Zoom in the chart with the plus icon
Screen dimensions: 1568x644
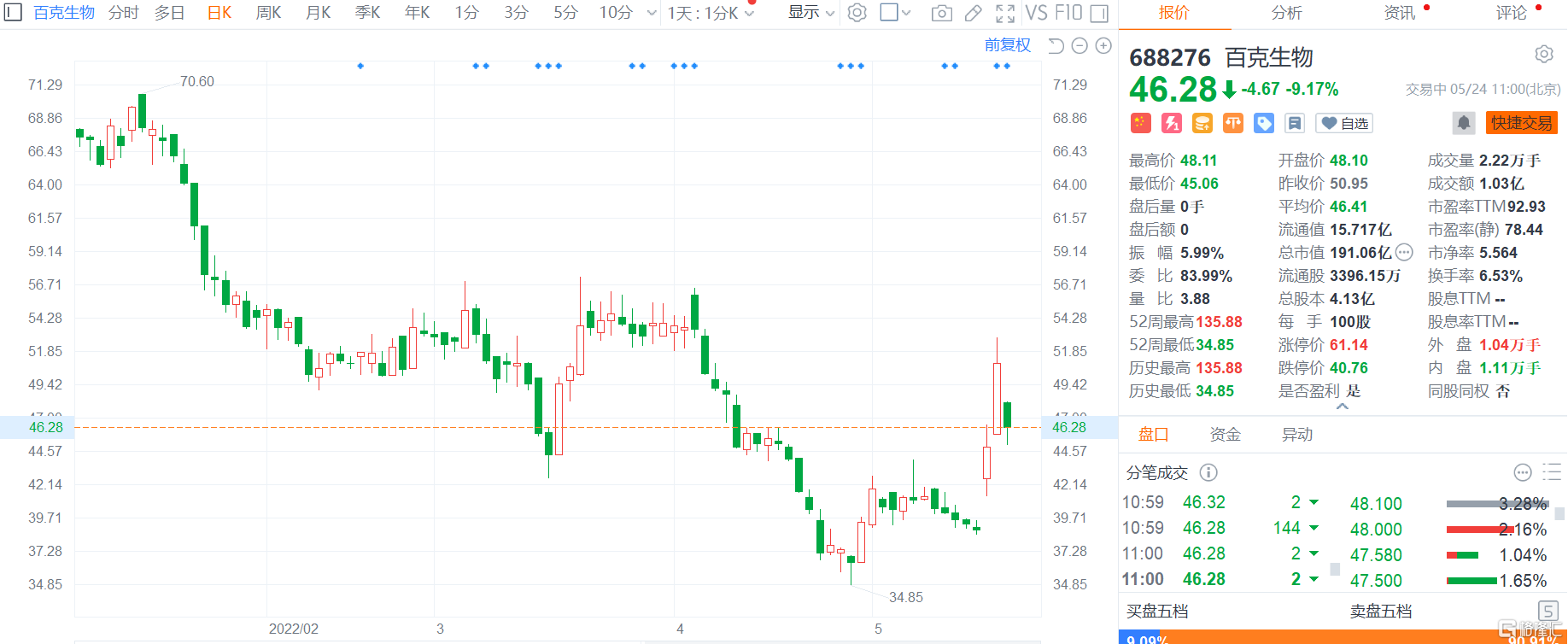pyautogui.click(x=1103, y=46)
